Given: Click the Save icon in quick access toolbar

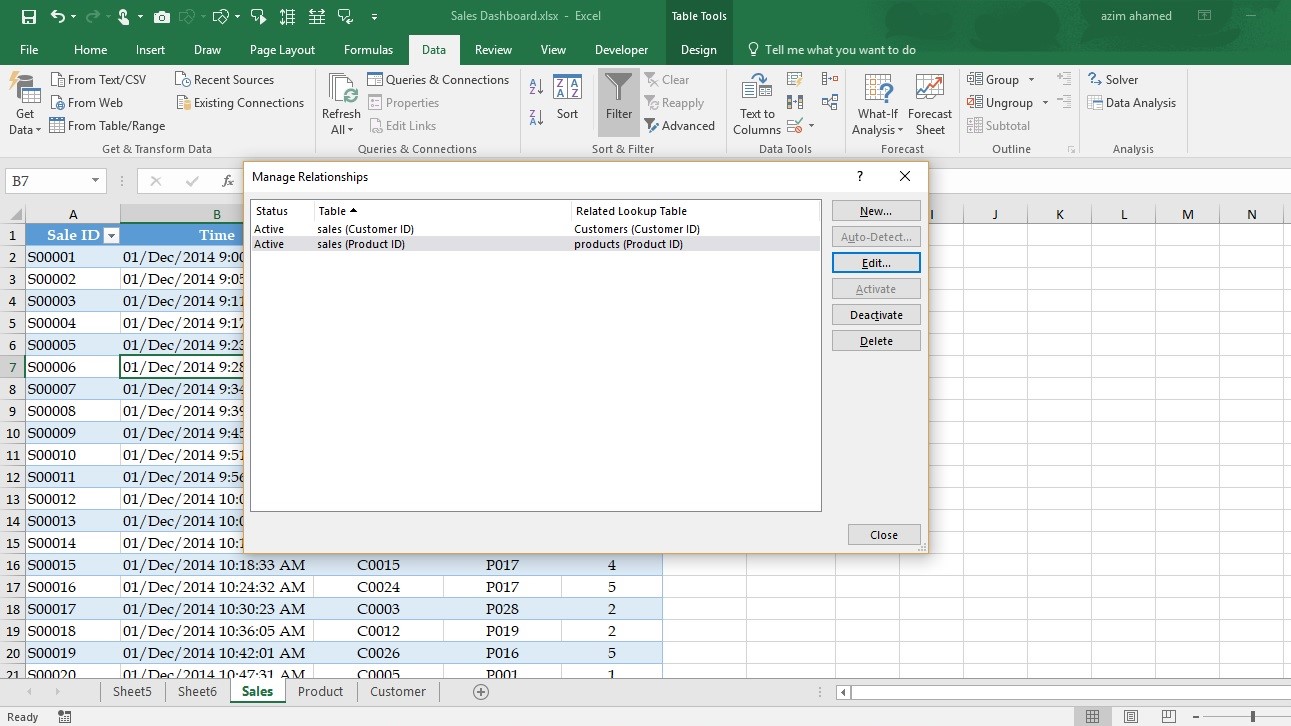Looking at the screenshot, I should point(28,17).
